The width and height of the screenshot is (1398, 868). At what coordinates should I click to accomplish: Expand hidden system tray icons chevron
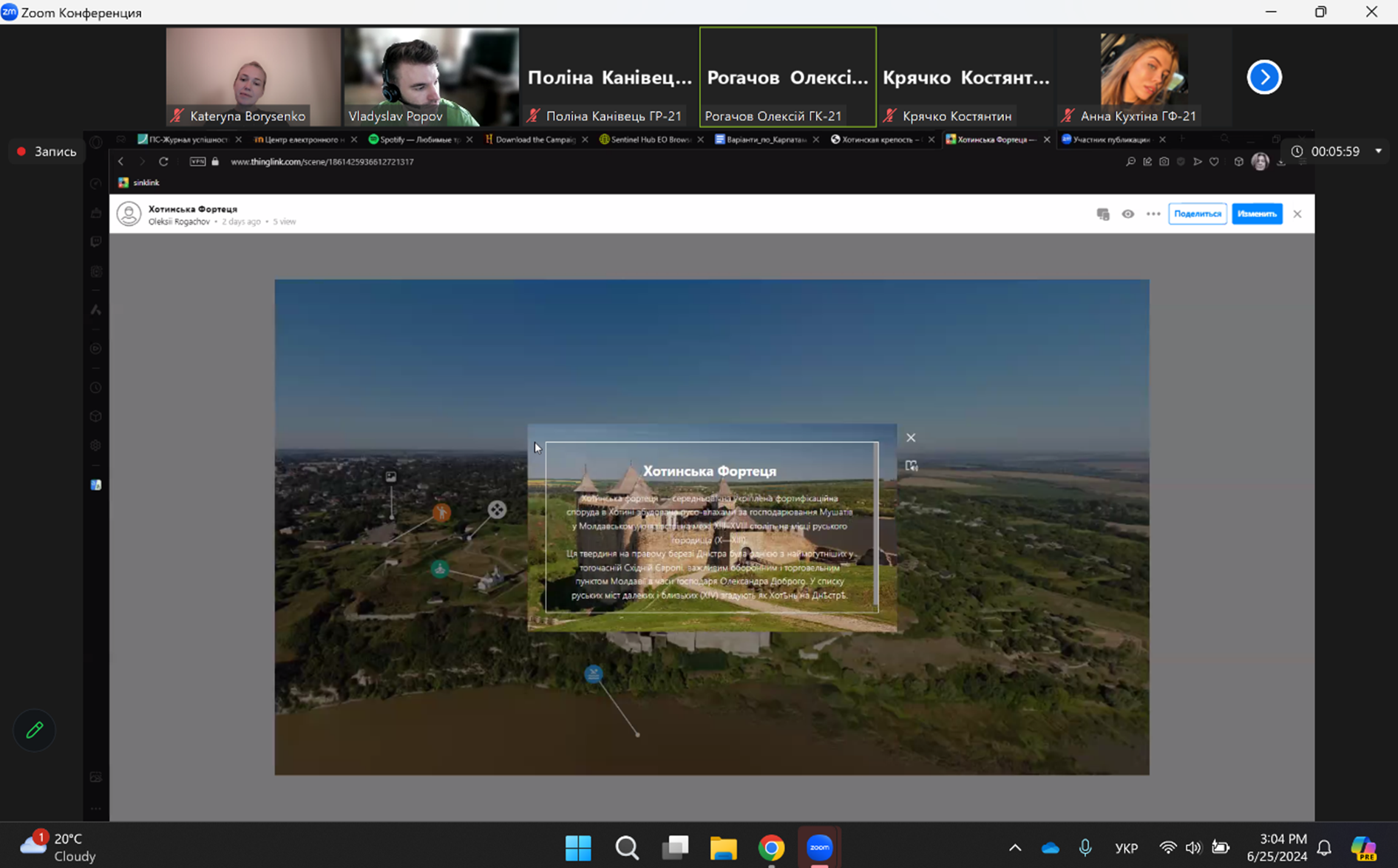coord(1014,847)
